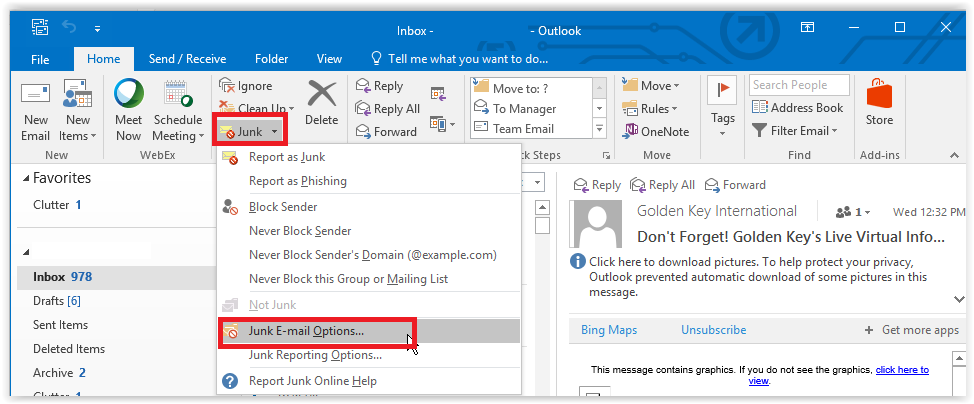Click Reply in the ribbon
This screenshot has height=404, width=974.
(x=380, y=86)
